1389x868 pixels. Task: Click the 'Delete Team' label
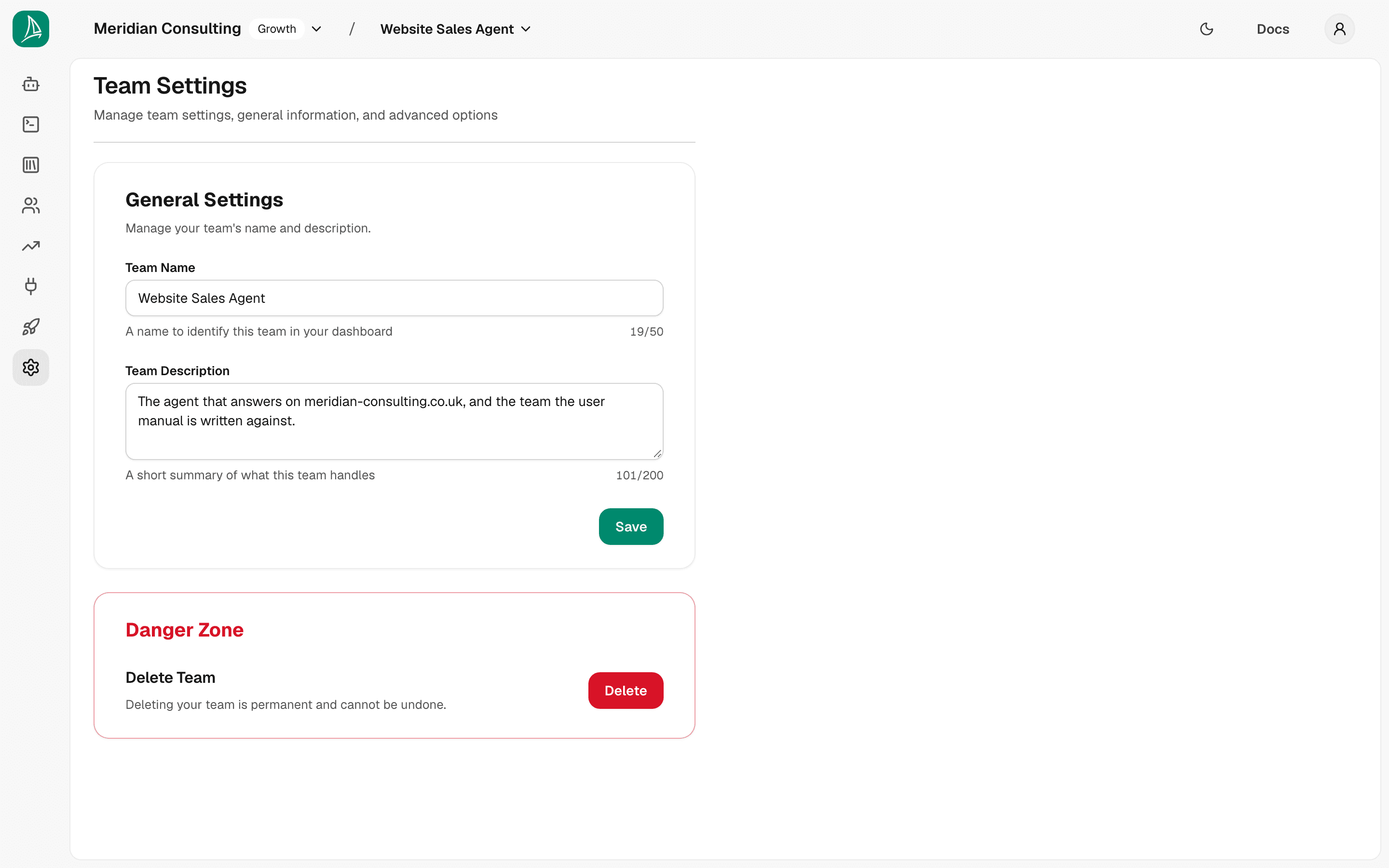point(170,678)
